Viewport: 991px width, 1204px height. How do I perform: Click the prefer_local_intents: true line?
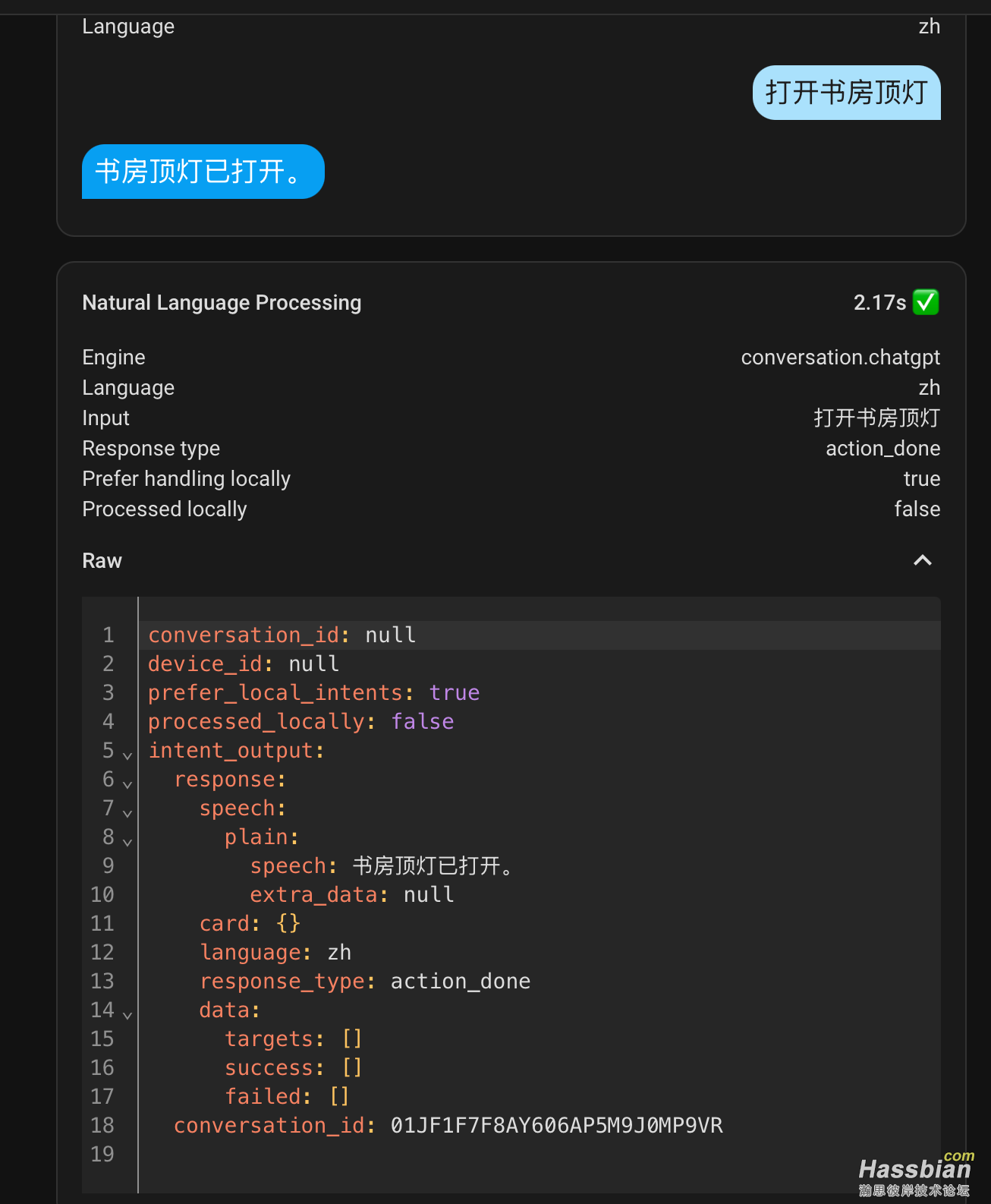[x=314, y=692]
